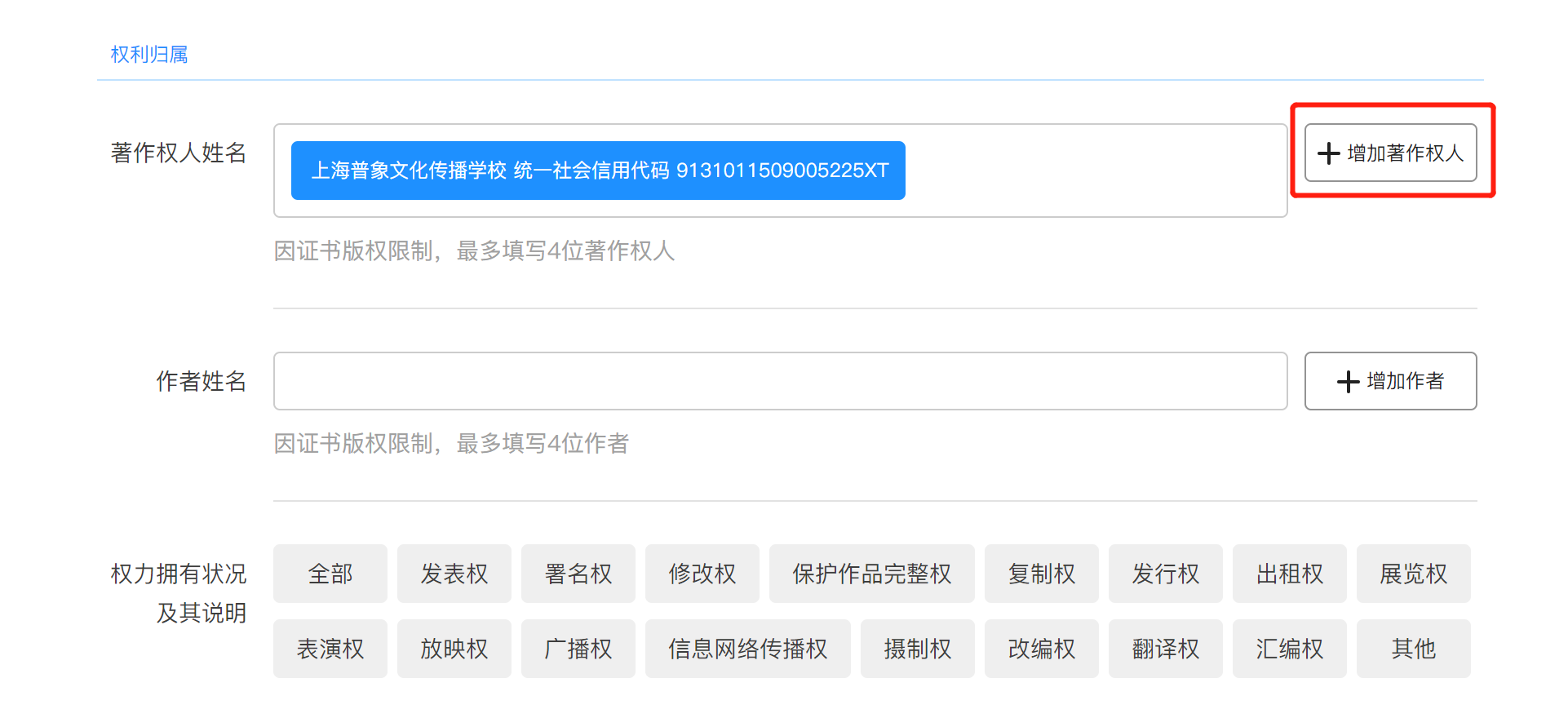The height and width of the screenshot is (718, 1568).
Task: Select the 复制权 option
Action: coord(1042,574)
